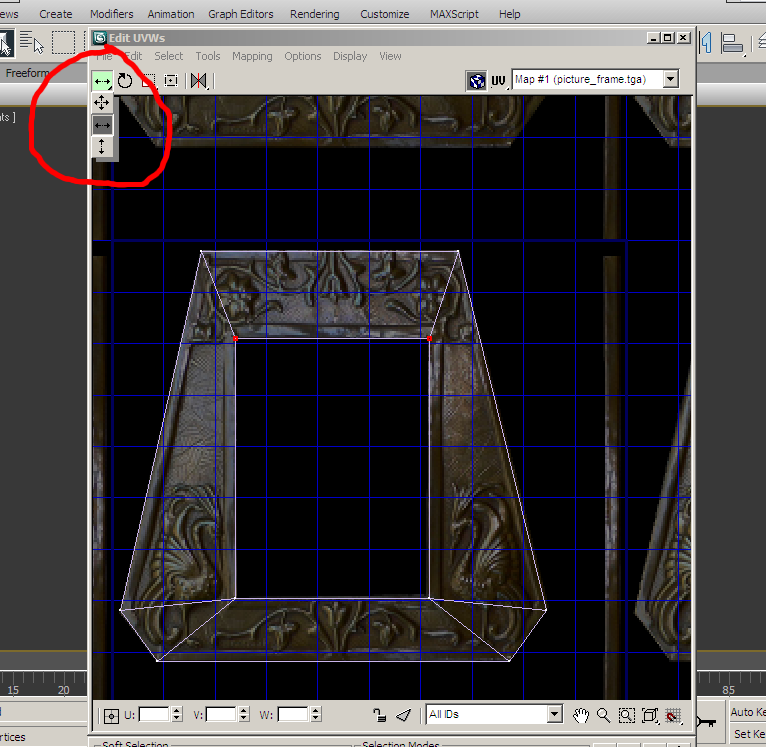
Task: Click the Zoom Region tool
Action: (627, 715)
